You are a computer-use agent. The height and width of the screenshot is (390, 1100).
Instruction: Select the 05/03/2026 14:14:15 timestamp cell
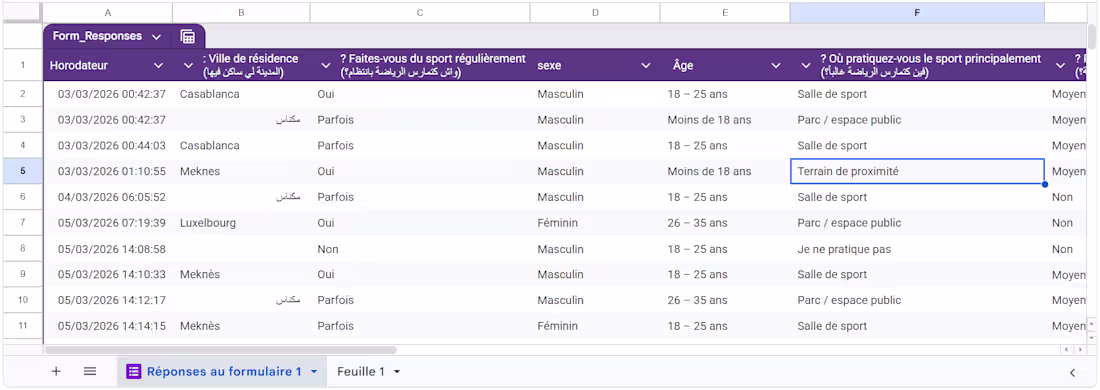tap(108, 326)
